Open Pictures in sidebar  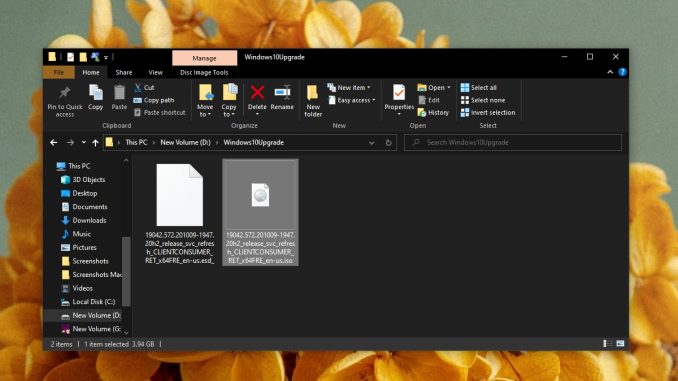(x=79, y=248)
